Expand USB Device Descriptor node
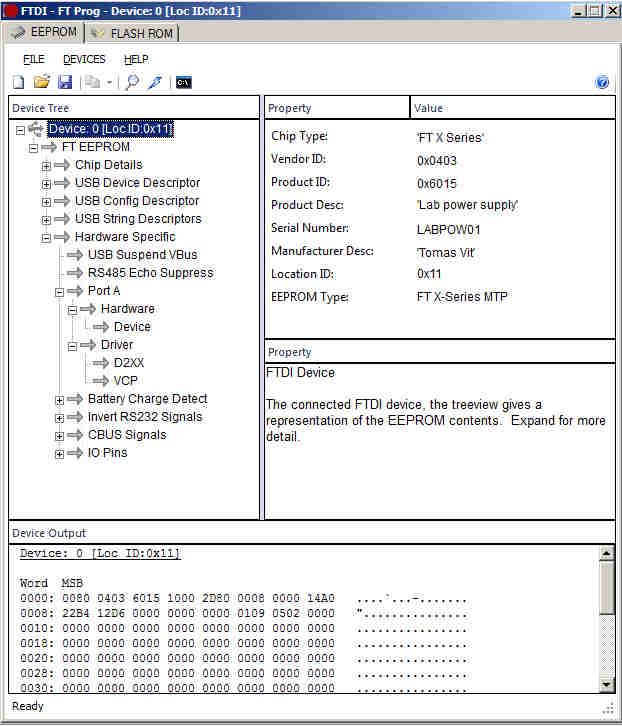622x726 pixels. tap(46, 184)
